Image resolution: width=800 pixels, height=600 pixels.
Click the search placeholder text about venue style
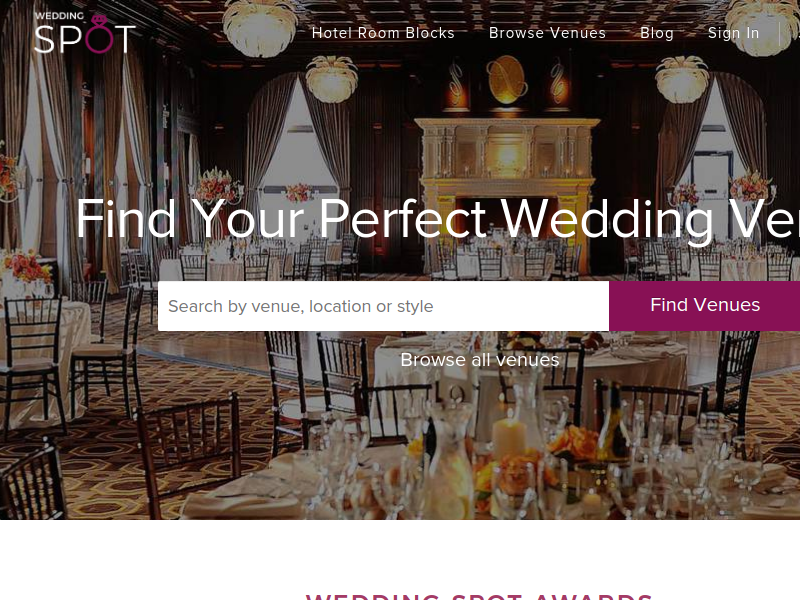pyautogui.click(x=301, y=306)
